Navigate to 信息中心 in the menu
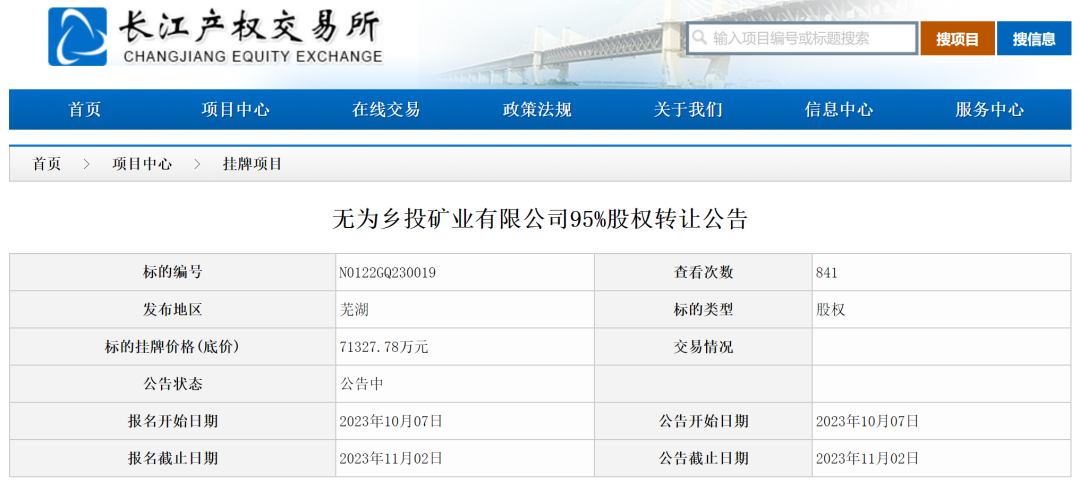Screen dimensions: 1080x481 coord(839,110)
